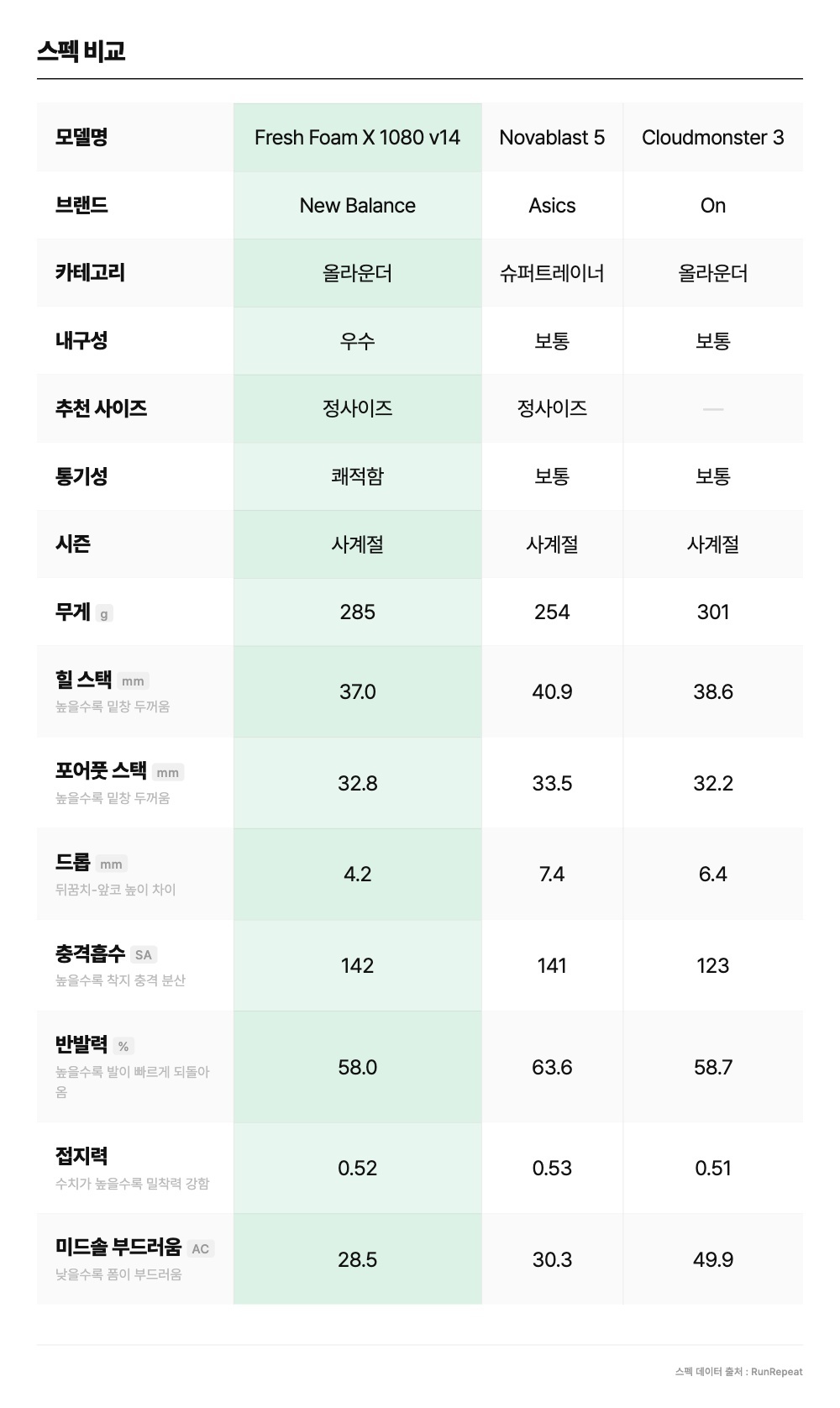
Task: Click the 통기성 row label
Action: click(81, 476)
